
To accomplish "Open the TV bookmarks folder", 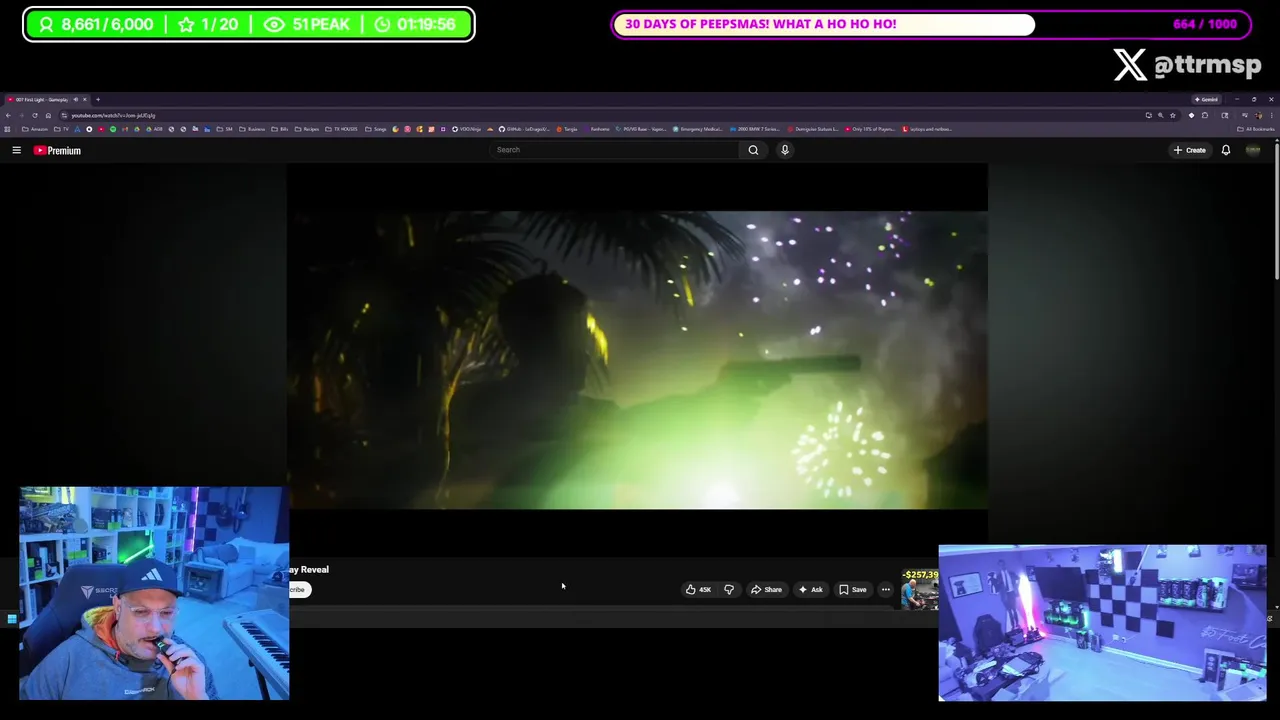I will pyautogui.click(x=61, y=129).
